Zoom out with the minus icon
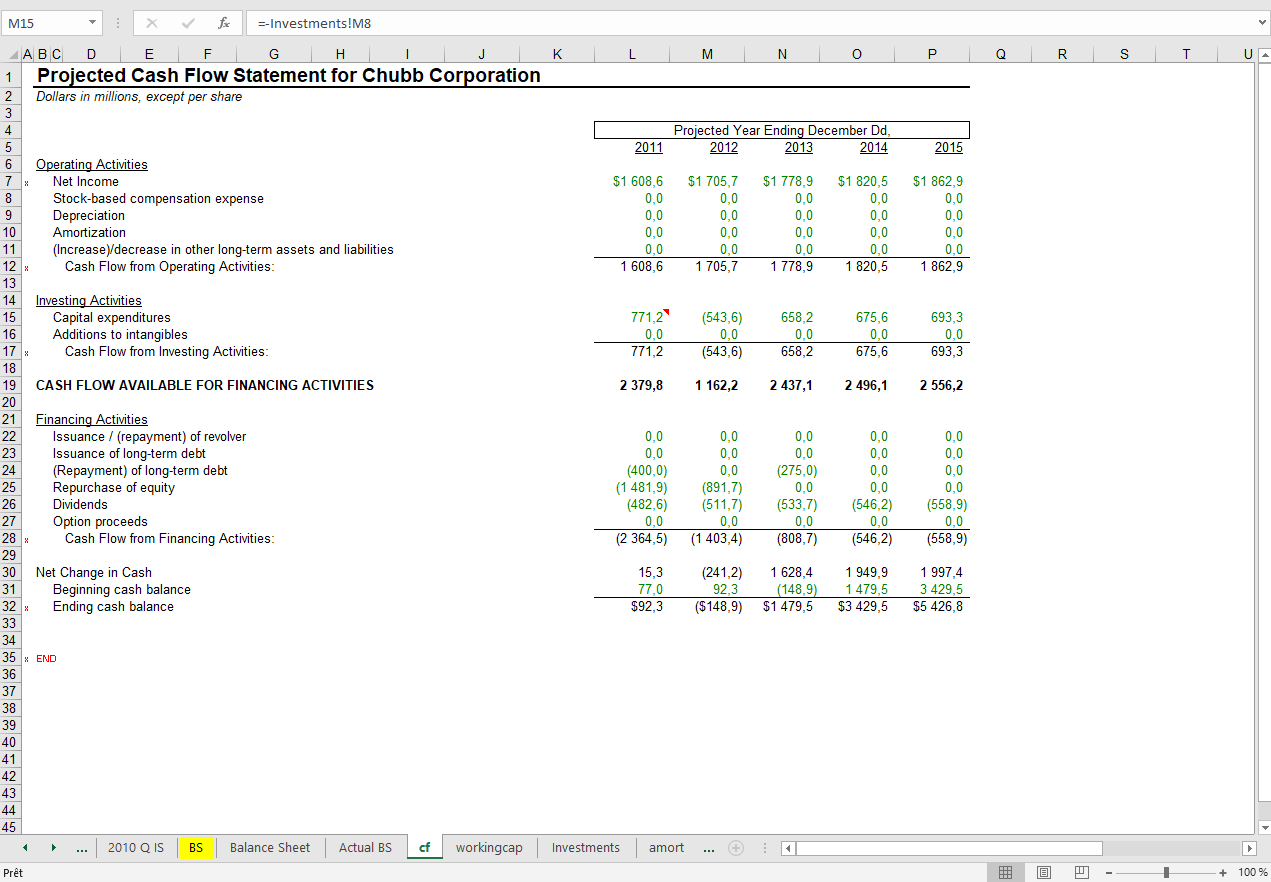 pos(1109,872)
